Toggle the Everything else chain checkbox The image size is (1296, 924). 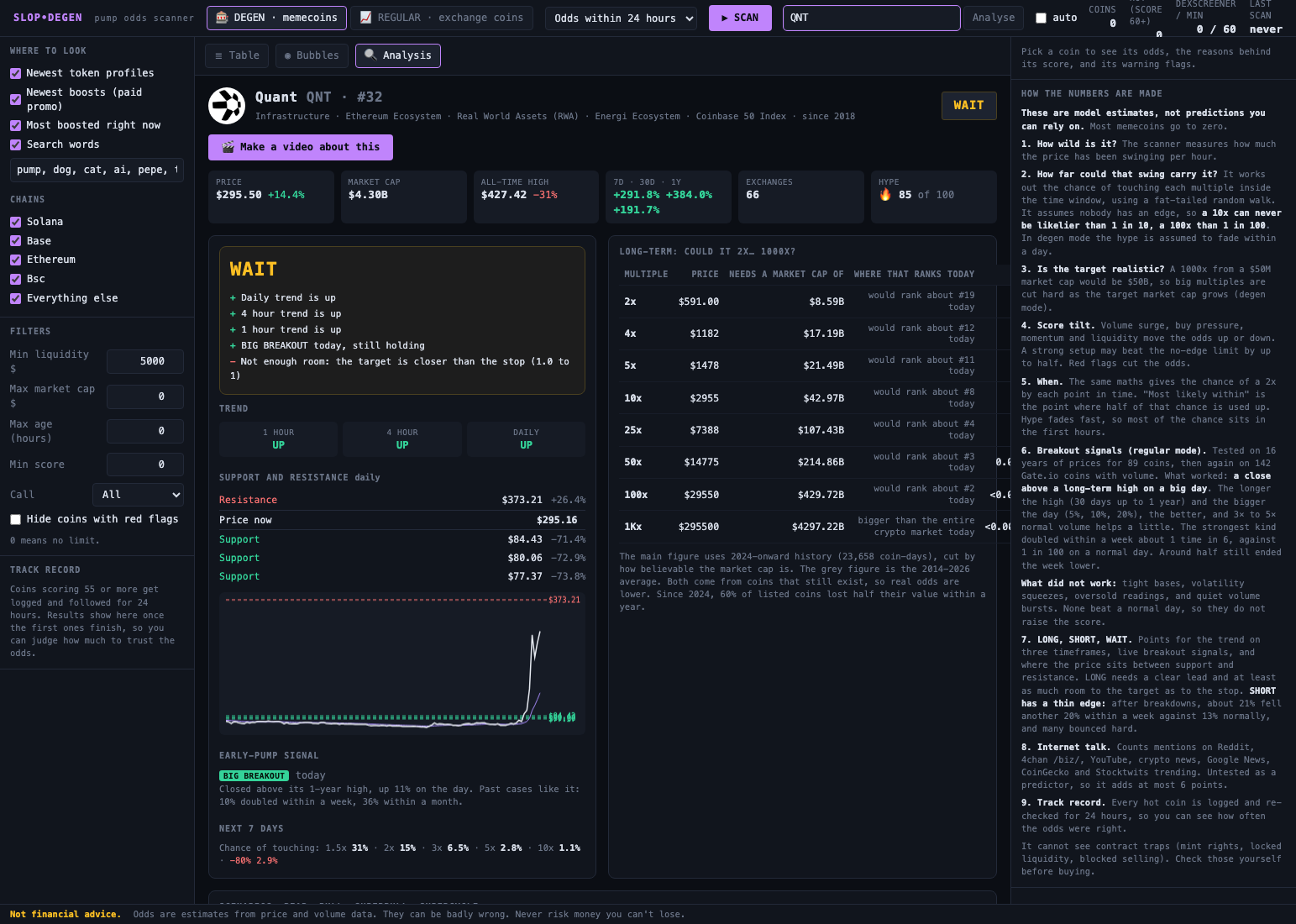pos(15,298)
